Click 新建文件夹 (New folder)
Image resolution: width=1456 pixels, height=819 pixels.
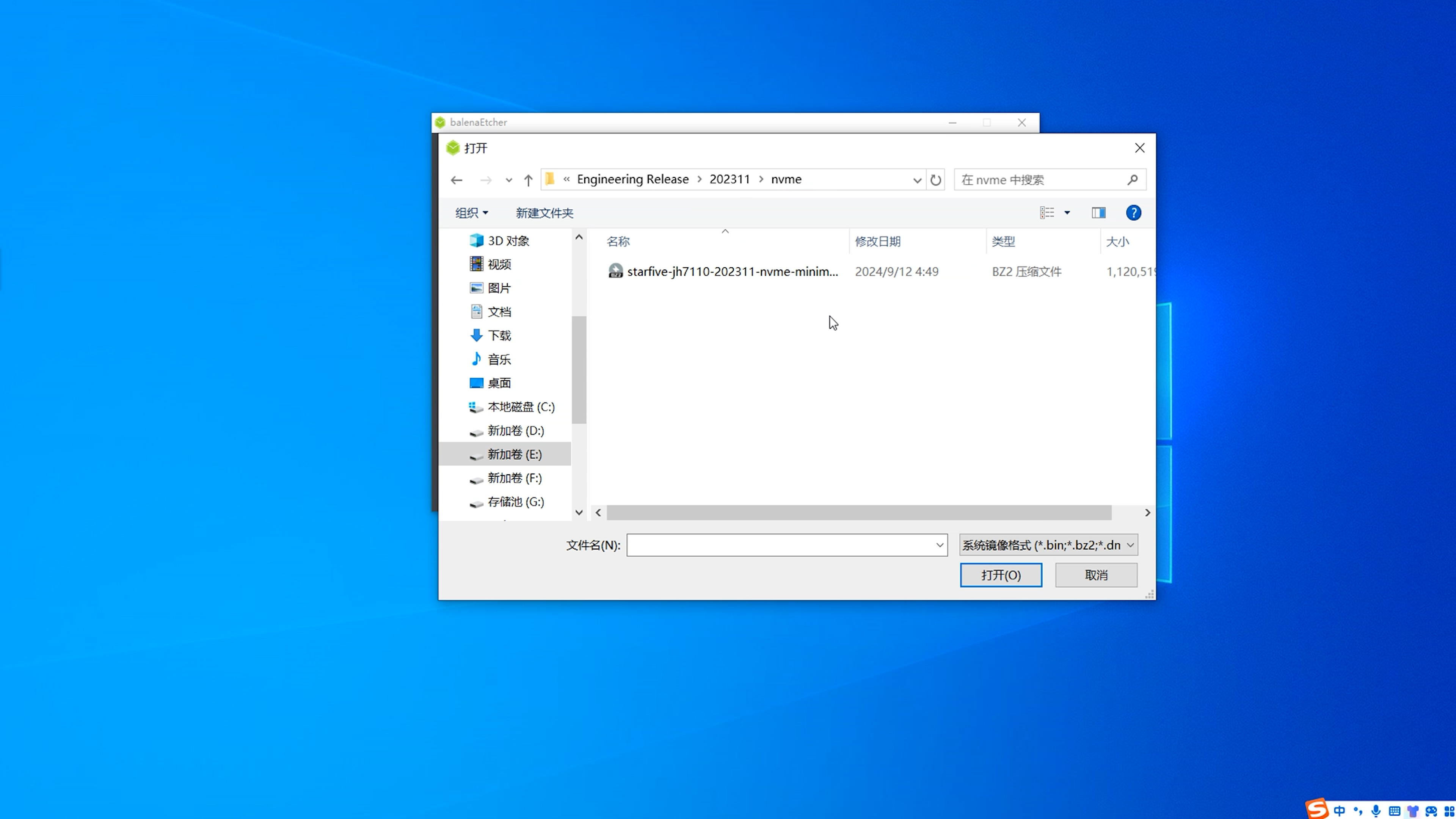[544, 212]
